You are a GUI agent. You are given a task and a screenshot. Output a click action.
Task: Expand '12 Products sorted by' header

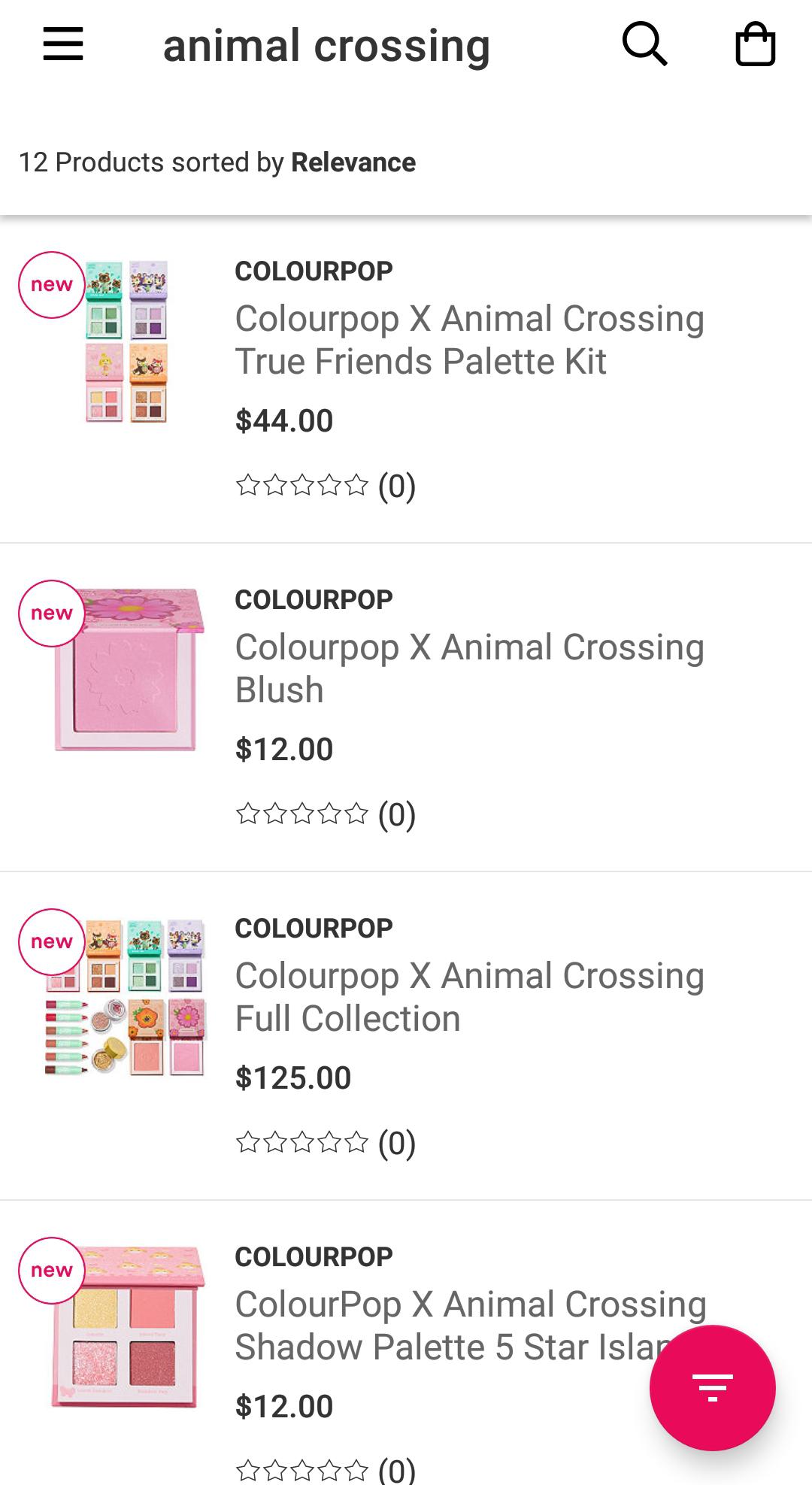tap(217, 161)
